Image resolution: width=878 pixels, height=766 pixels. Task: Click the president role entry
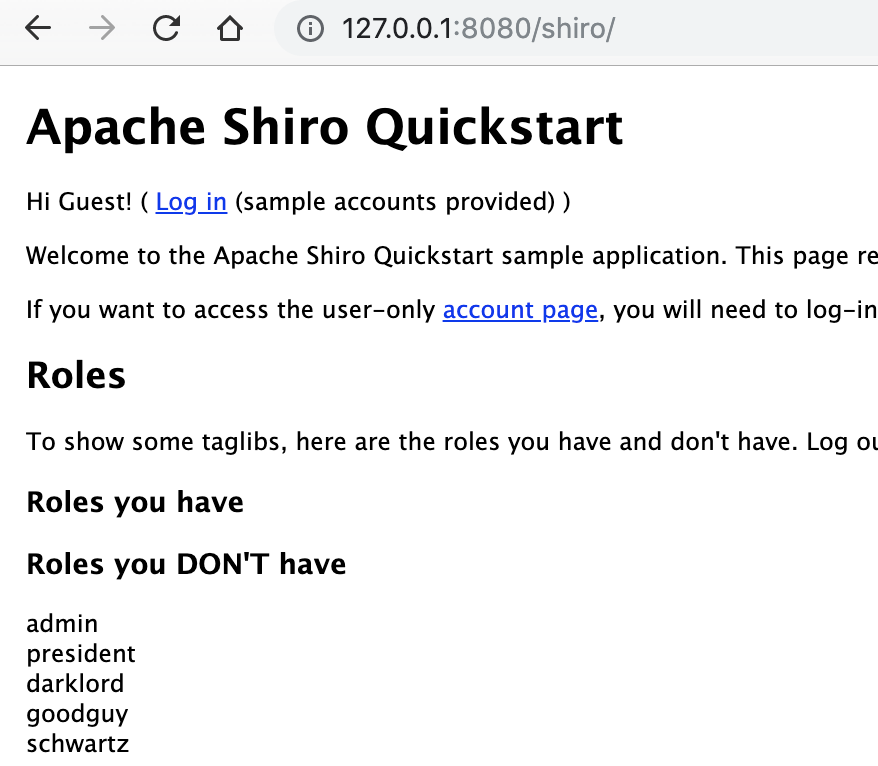(x=81, y=654)
